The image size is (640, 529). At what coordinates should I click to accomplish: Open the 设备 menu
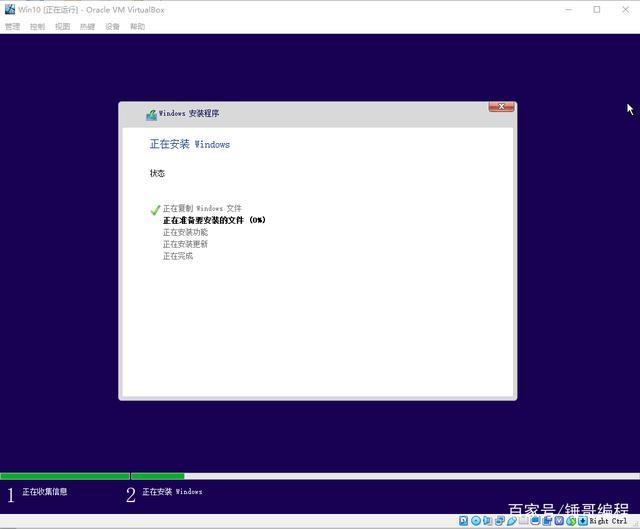(112, 27)
